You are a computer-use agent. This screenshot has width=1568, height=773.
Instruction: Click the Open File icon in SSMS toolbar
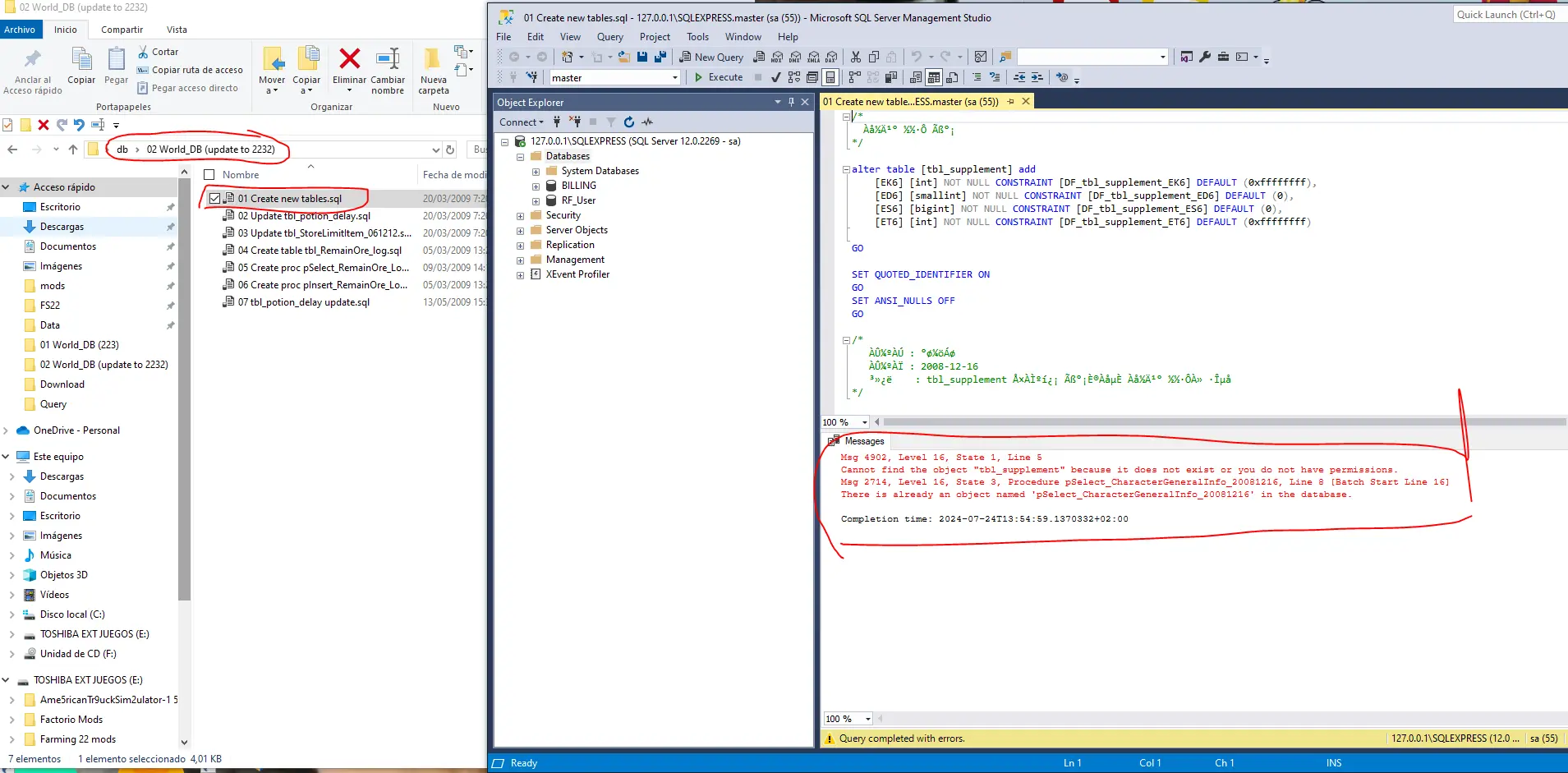coord(624,57)
